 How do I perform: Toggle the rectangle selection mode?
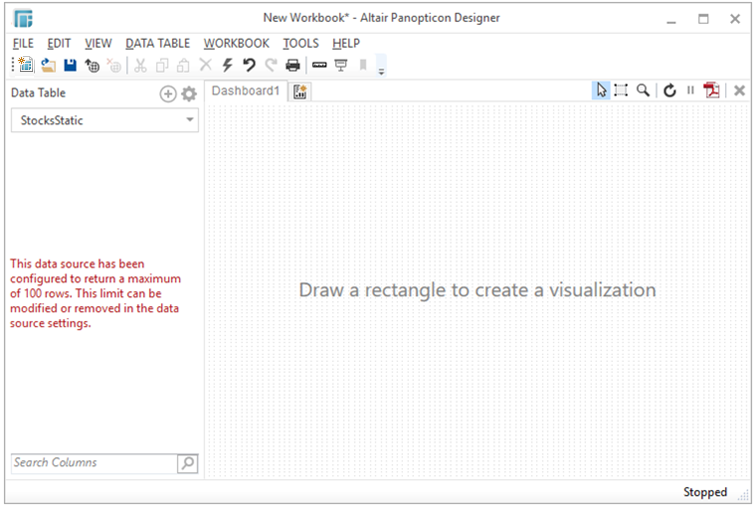[621, 90]
